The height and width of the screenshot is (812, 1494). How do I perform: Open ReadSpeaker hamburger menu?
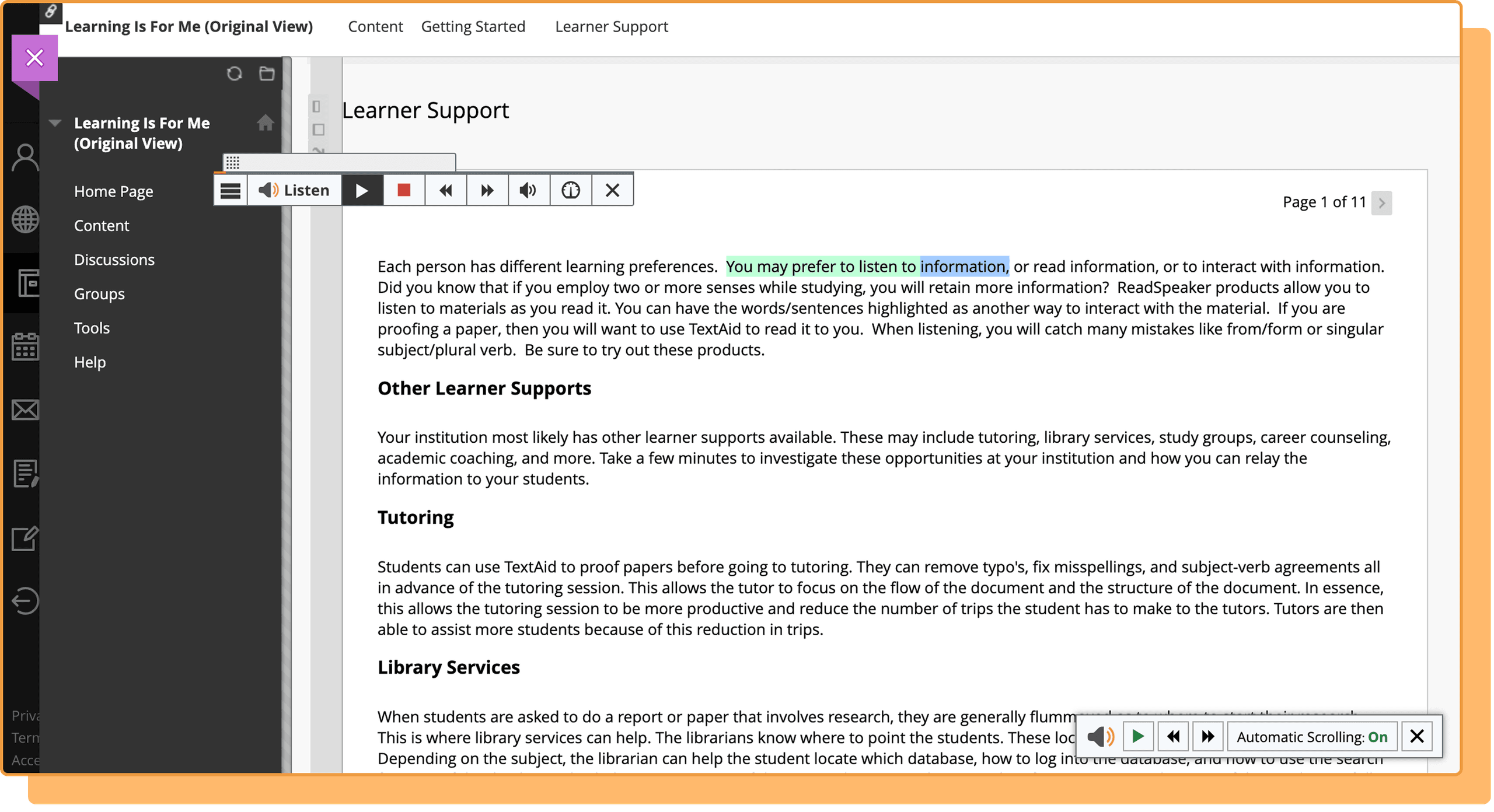click(231, 190)
